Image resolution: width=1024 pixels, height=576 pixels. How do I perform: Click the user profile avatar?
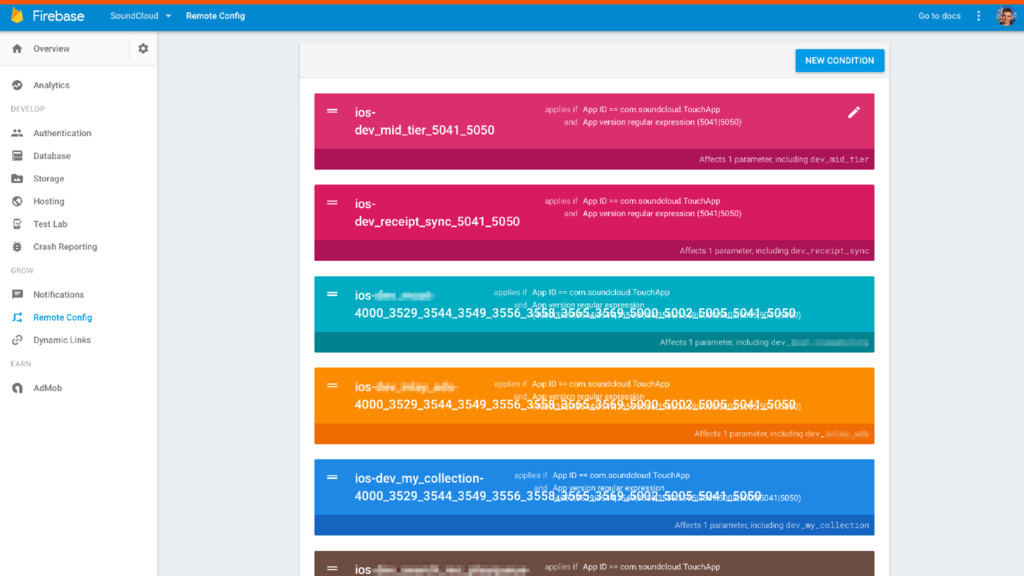pyautogui.click(x=1006, y=16)
